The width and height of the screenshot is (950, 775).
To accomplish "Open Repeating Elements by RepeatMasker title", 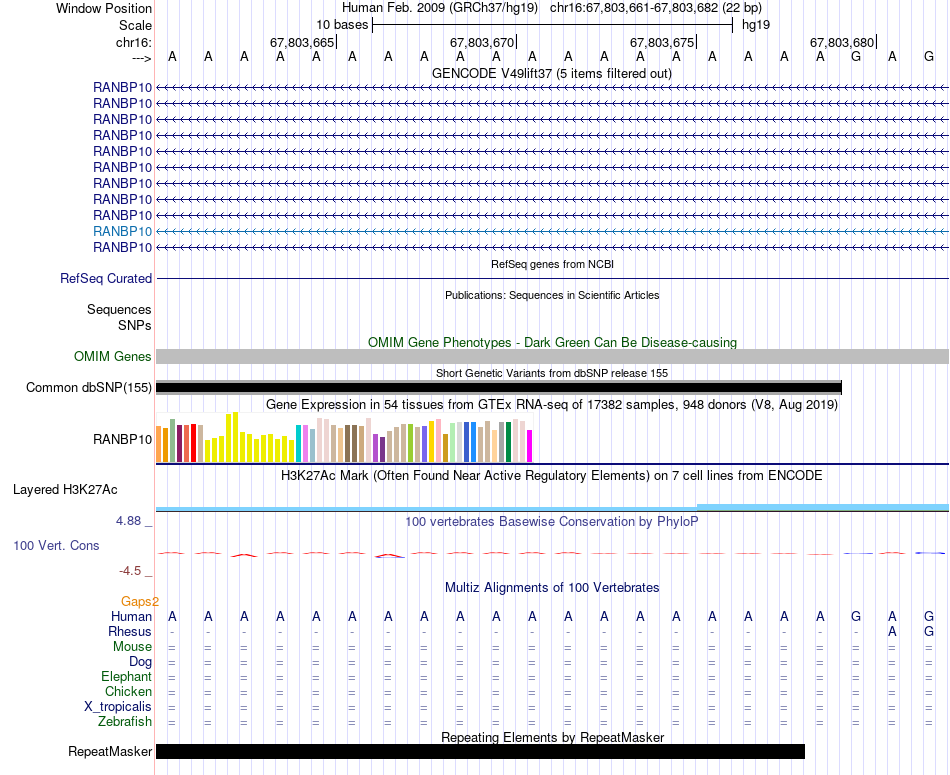I will [x=552, y=737].
